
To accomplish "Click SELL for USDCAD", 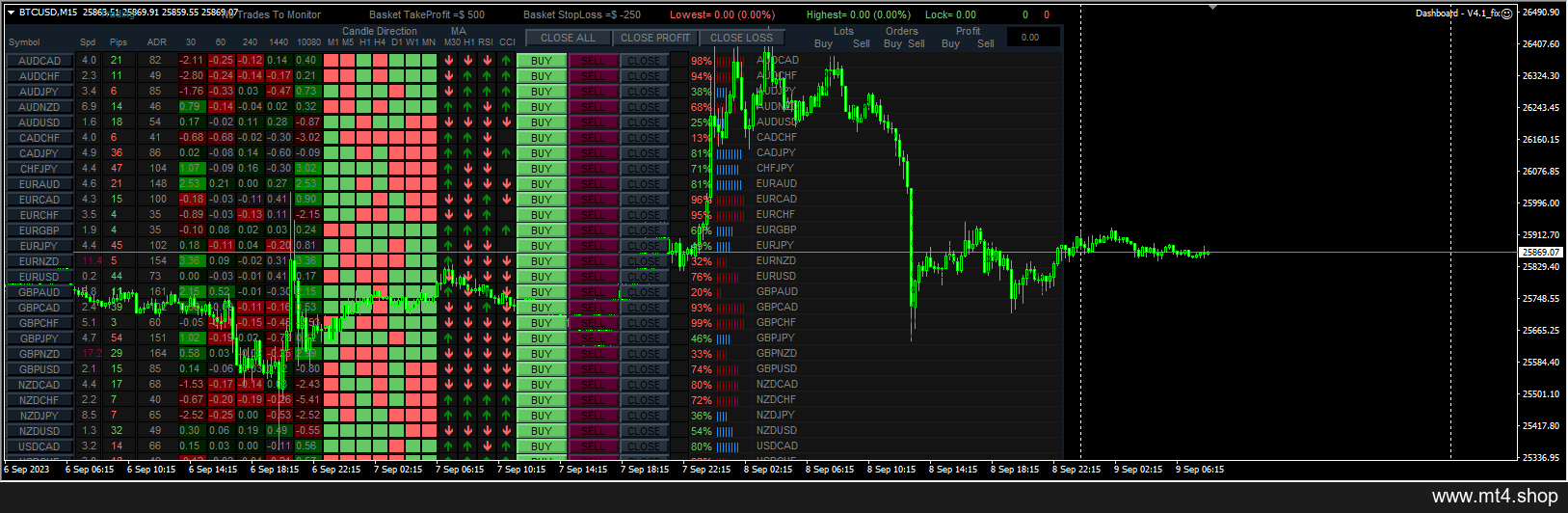I will click(x=594, y=446).
